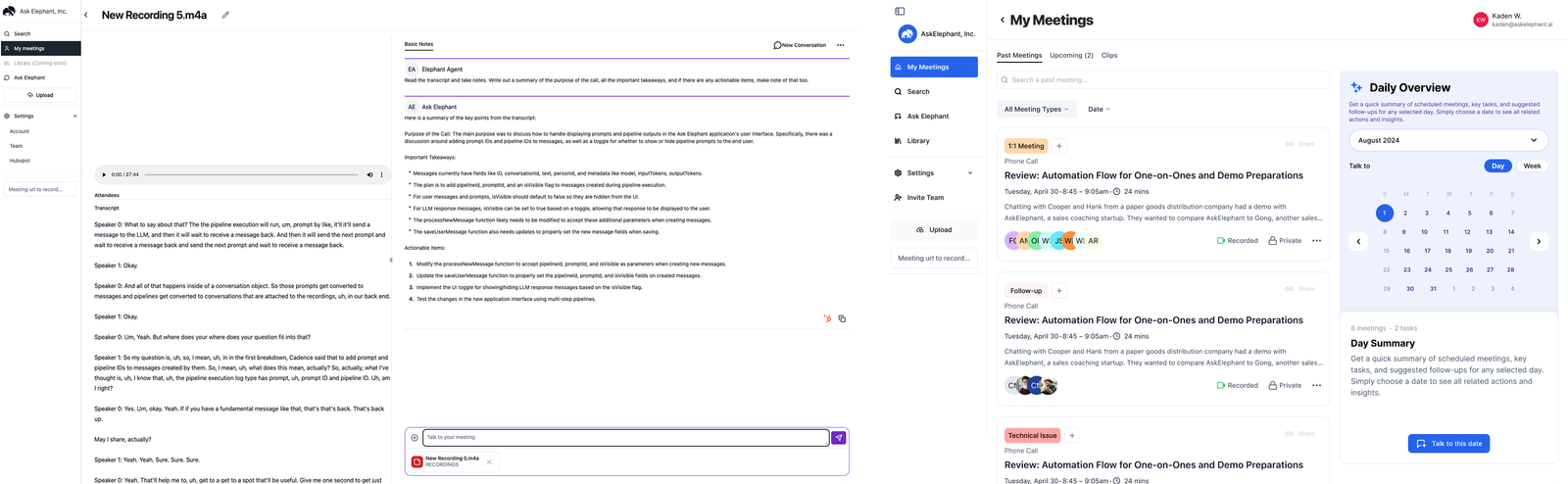1568x484 pixels.
Task: Click the Ask Elephant, Inc. logo at top left
Action: [x=9, y=11]
